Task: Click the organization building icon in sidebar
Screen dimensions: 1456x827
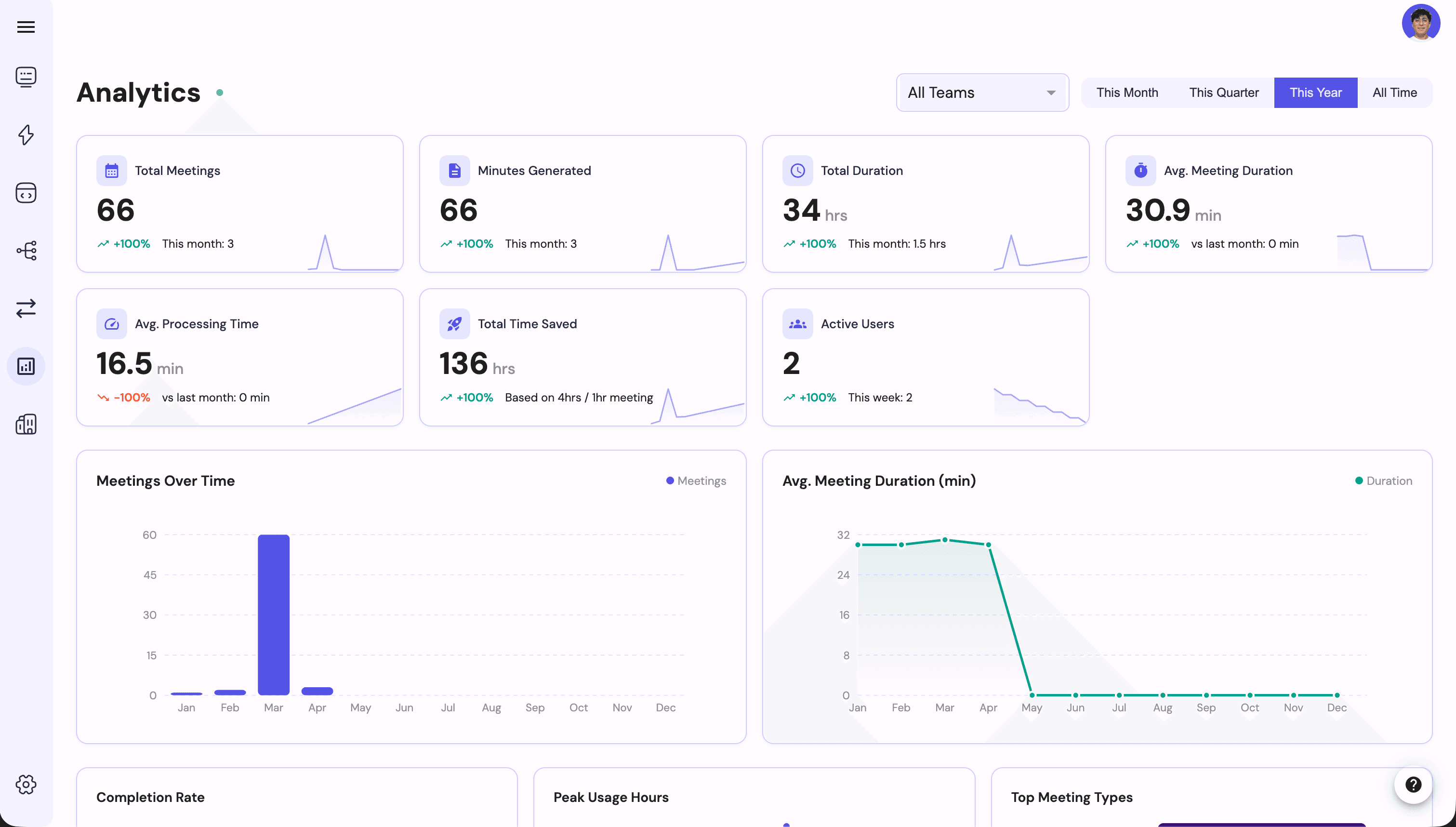Action: pyautogui.click(x=26, y=424)
